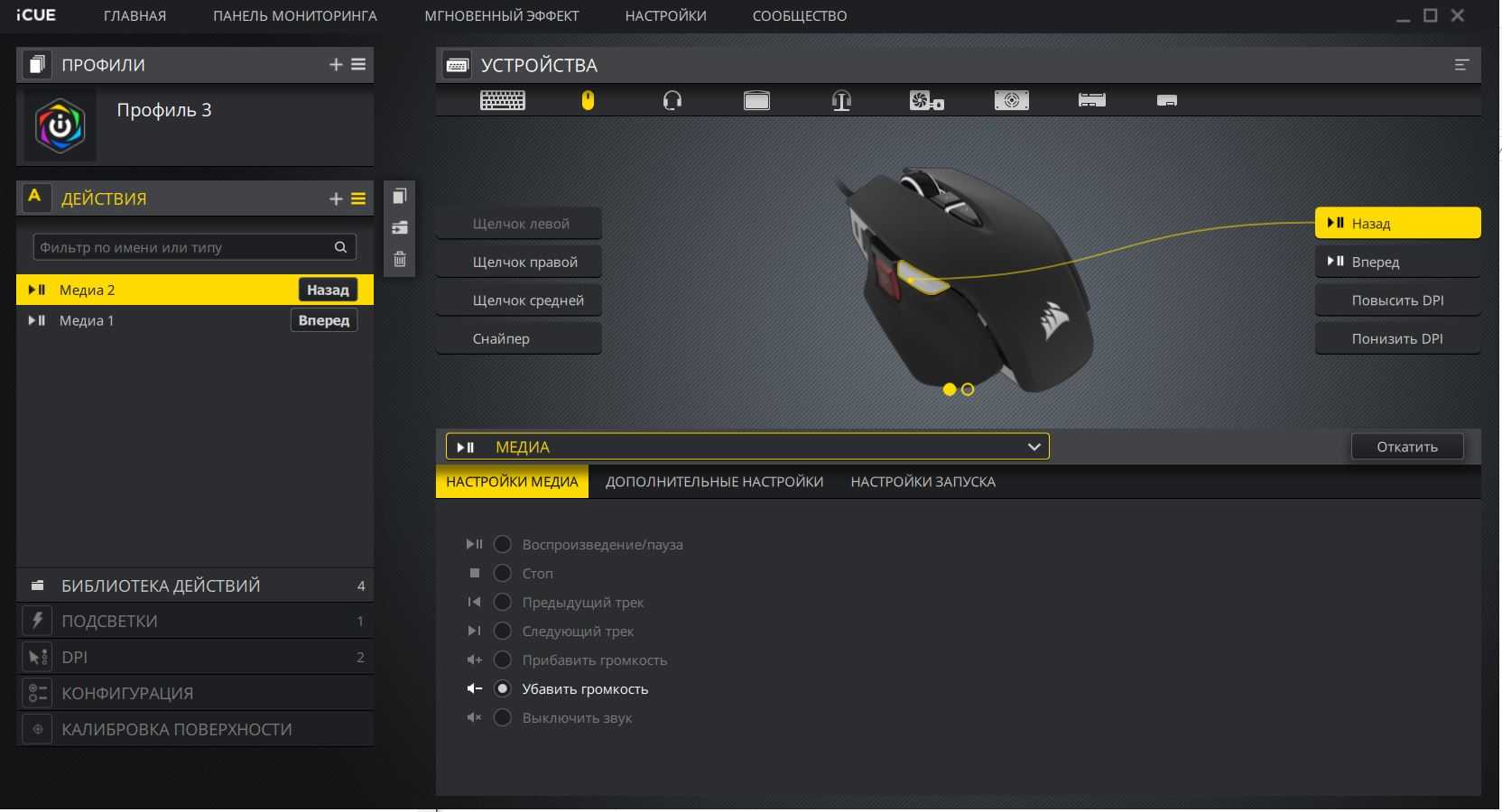Select the Стоп radio option

[x=503, y=574]
